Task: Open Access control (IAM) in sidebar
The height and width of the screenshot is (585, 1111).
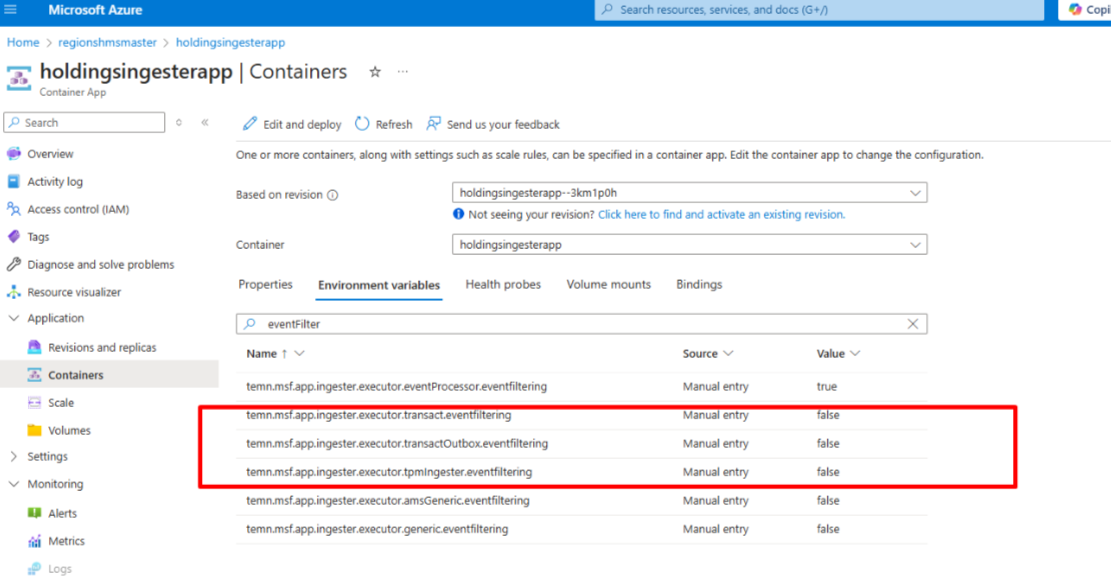Action: pyautogui.click(x=78, y=209)
